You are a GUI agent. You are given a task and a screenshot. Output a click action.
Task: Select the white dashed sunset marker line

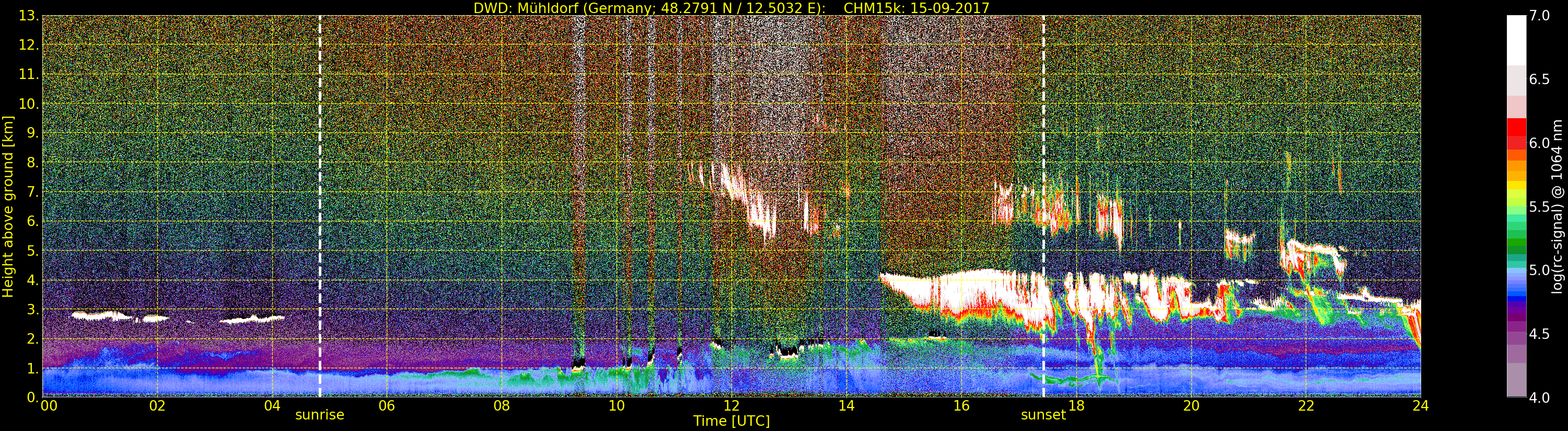point(1043,207)
